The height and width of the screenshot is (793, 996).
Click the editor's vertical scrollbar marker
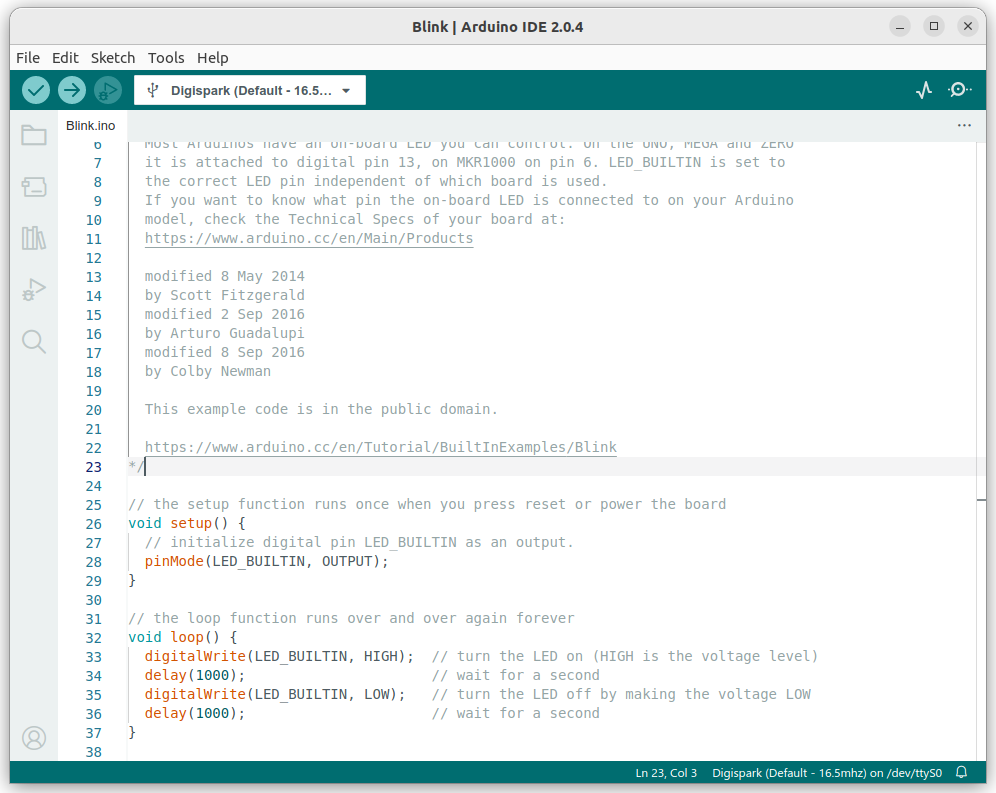pos(981,500)
